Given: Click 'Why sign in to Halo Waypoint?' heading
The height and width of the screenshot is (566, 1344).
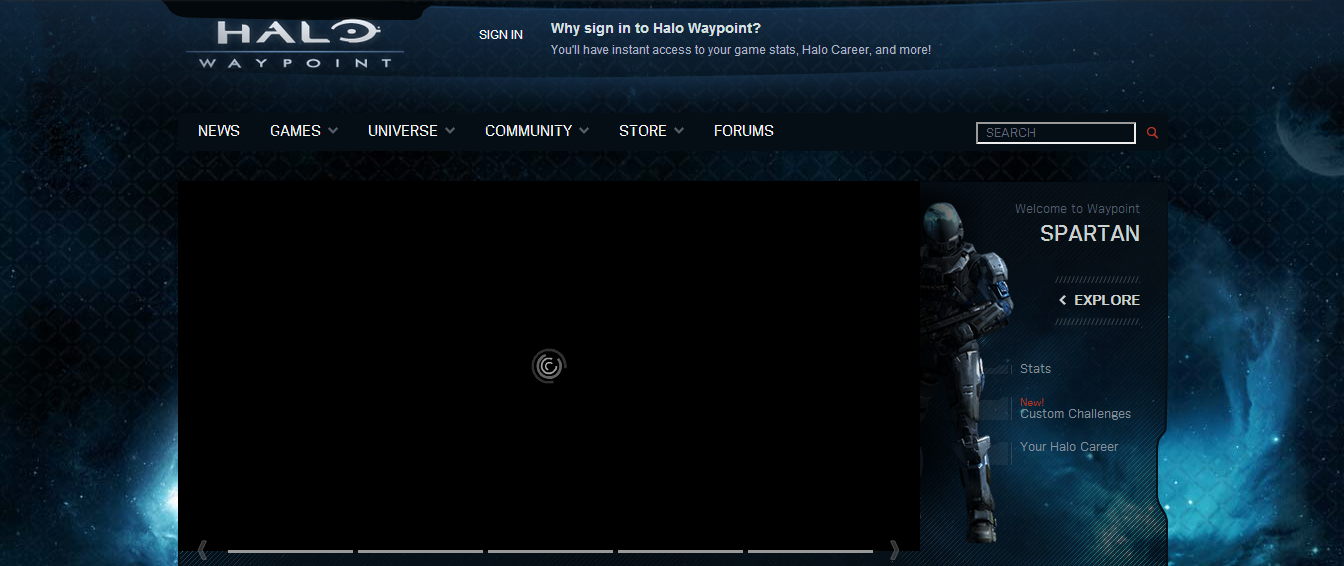Looking at the screenshot, I should click(656, 28).
